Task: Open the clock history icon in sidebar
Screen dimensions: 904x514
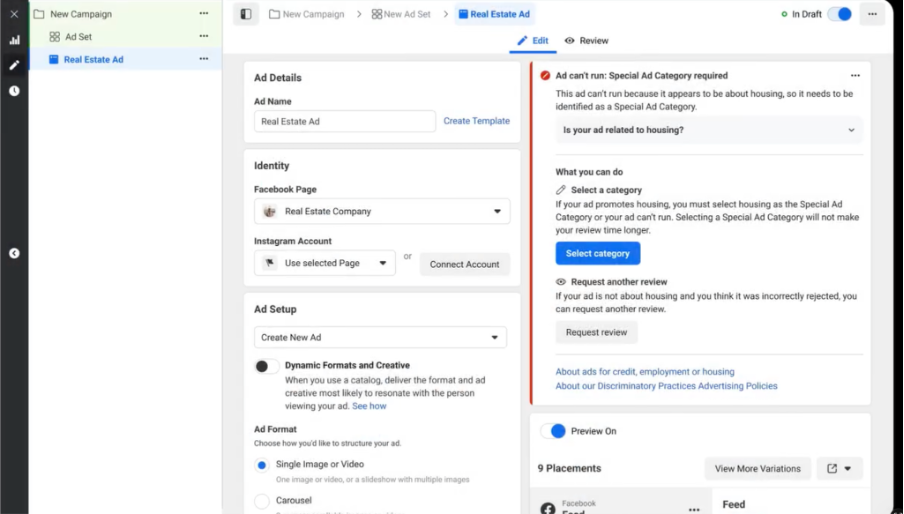Action: pyautogui.click(x=14, y=90)
